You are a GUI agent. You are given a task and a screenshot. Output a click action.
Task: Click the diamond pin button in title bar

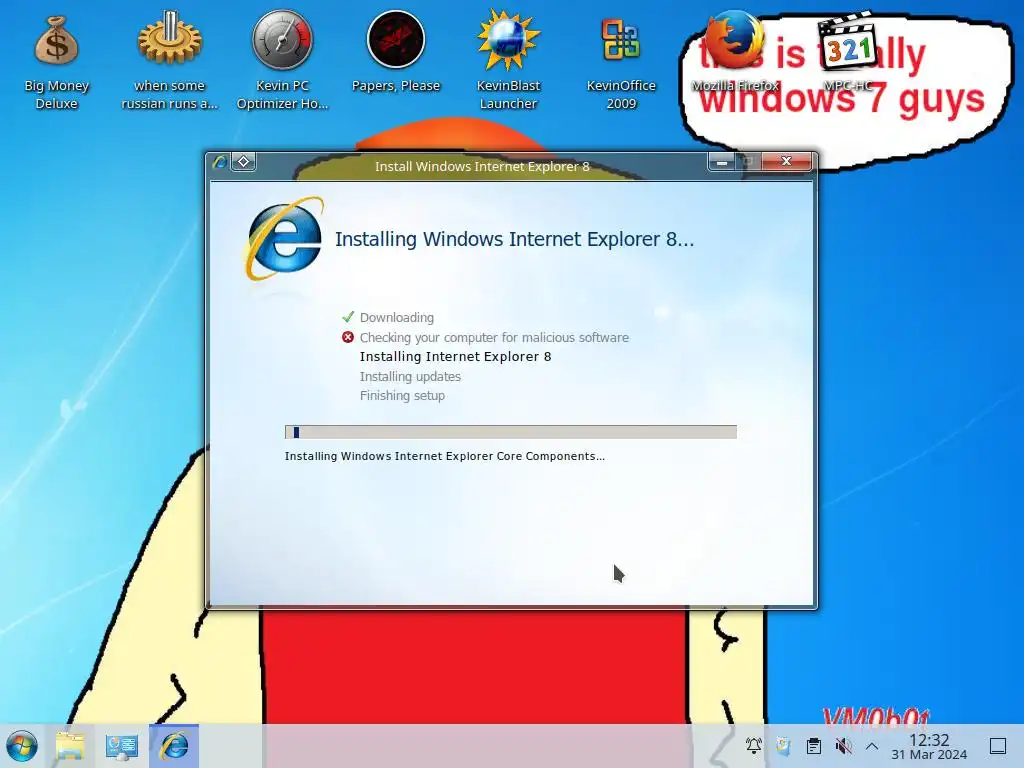[x=244, y=161]
